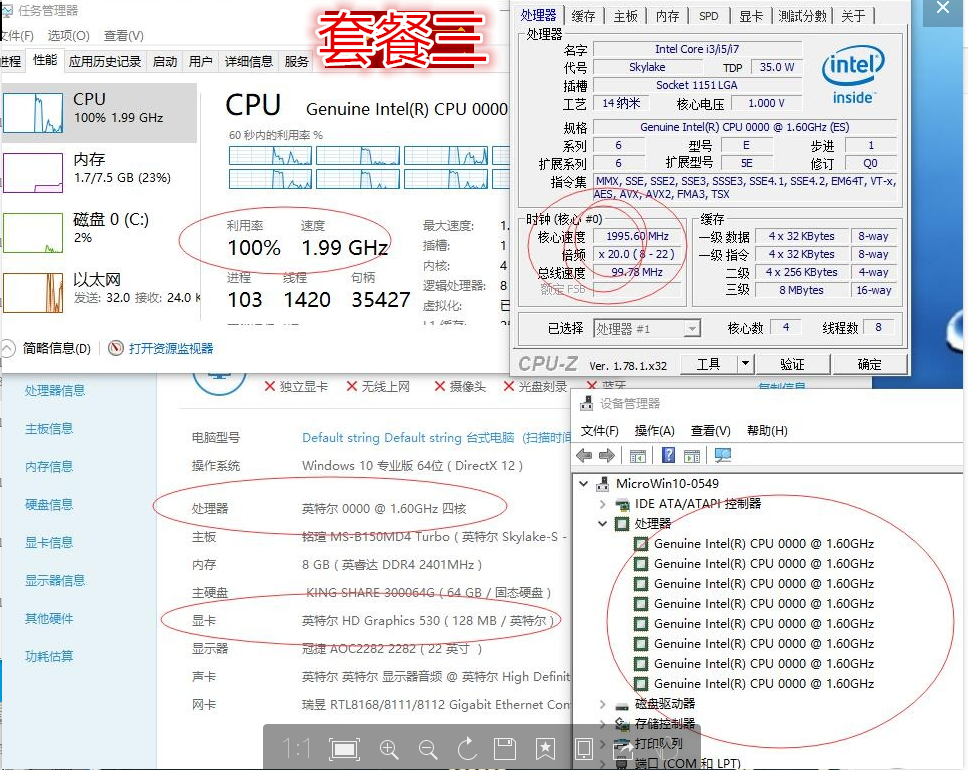Image resolution: width=968 pixels, height=770 pixels.
Task: Click the IDE ATA/ATAPI 控制器 device icon
Action: tap(622, 504)
